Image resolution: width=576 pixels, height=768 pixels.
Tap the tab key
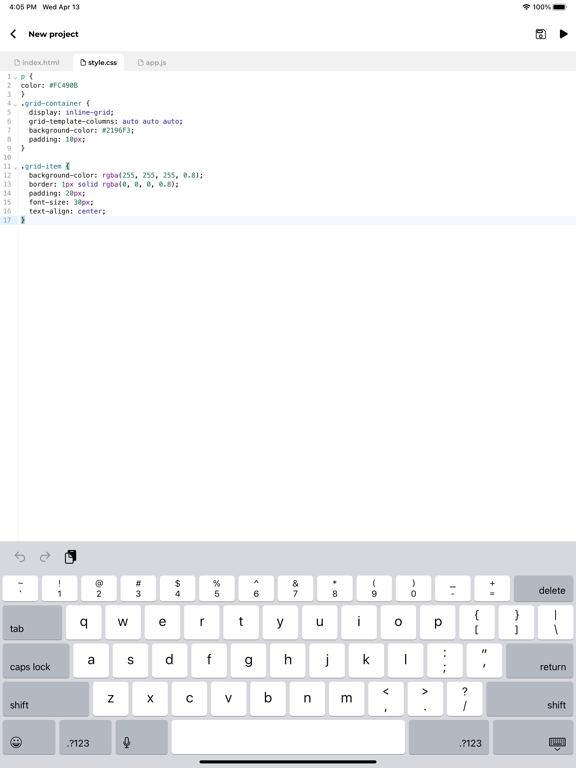tap(32, 622)
